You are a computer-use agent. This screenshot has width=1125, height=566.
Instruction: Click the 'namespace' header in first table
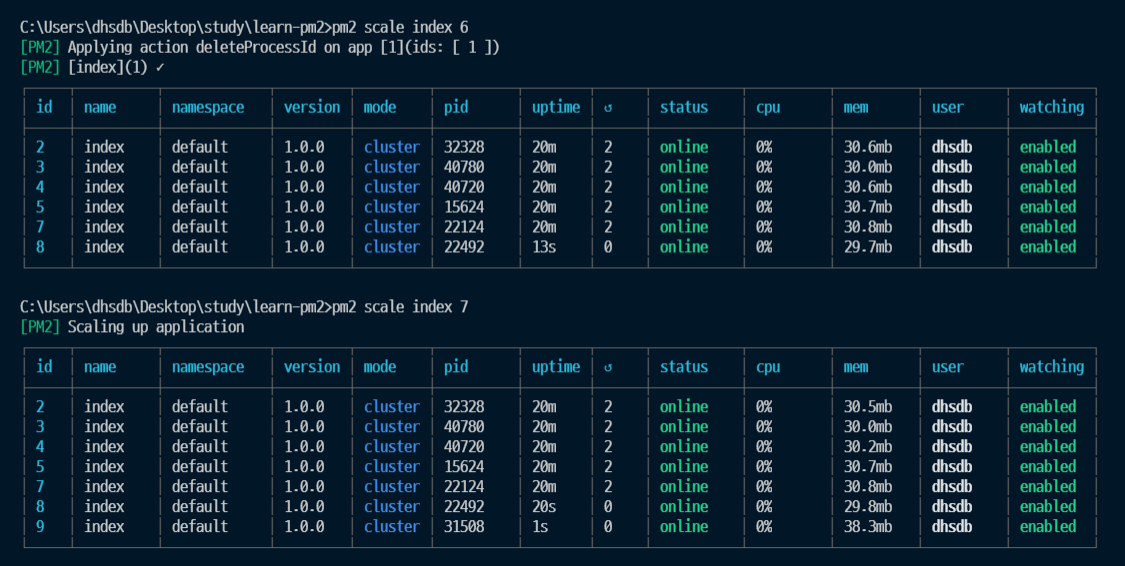click(208, 108)
